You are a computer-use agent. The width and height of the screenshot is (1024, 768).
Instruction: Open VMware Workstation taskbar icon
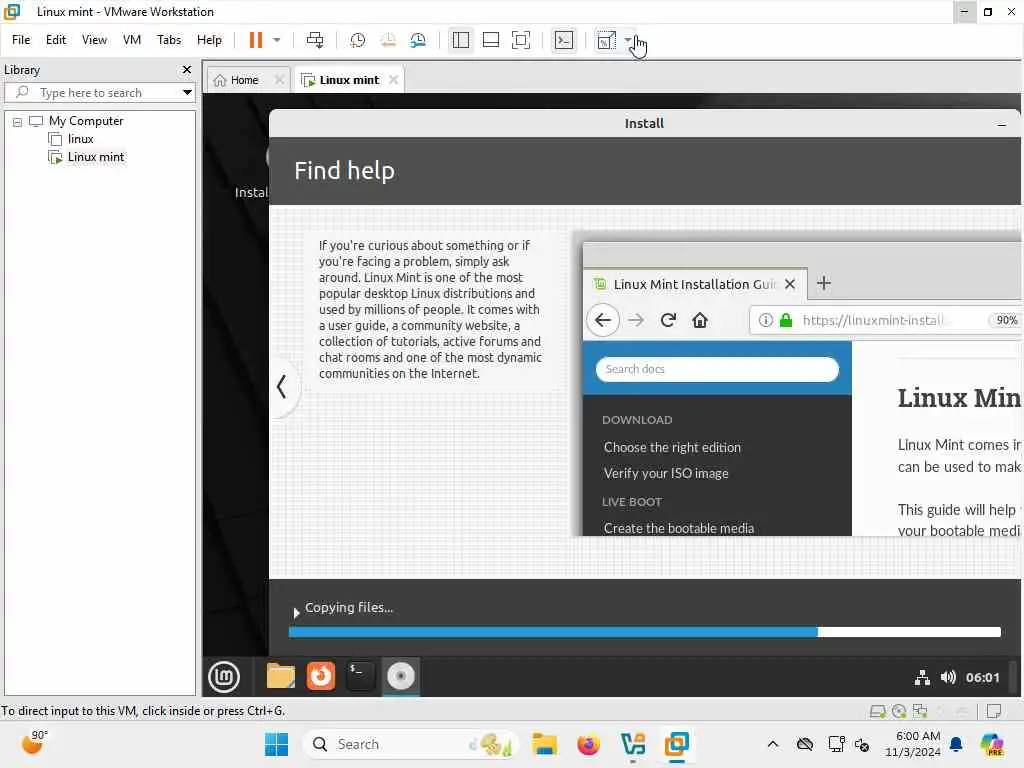pyautogui.click(x=677, y=744)
